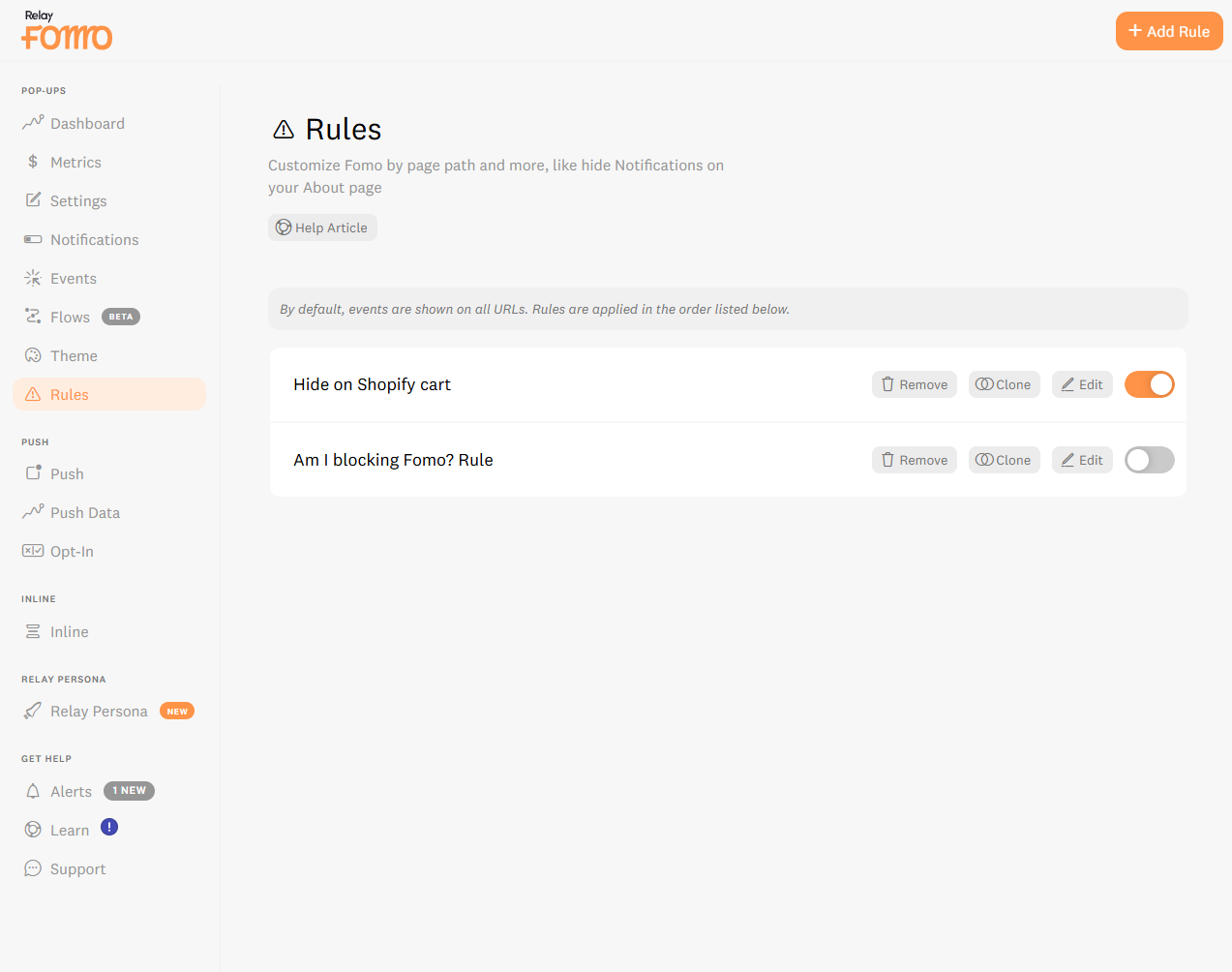Viewport: 1232px width, 972px height.
Task: Click the INLINE section label
Action: tap(39, 599)
